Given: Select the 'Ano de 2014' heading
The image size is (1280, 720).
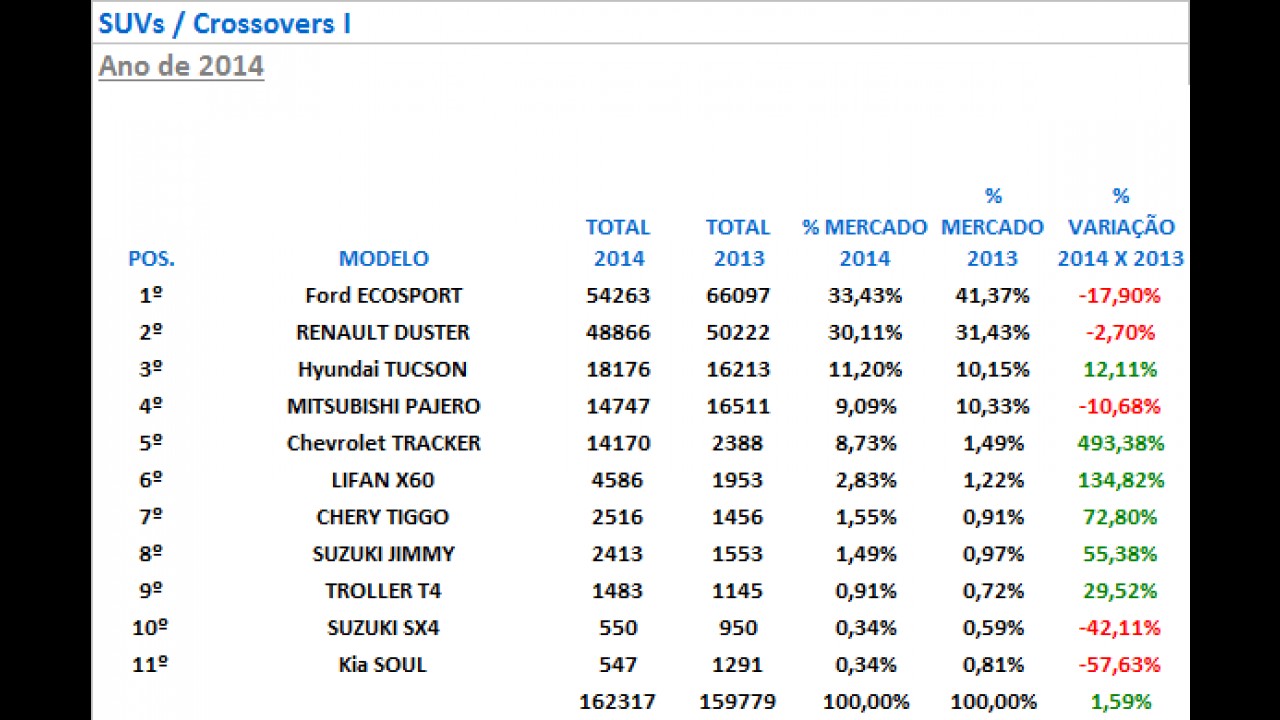Looking at the screenshot, I should 181,66.
